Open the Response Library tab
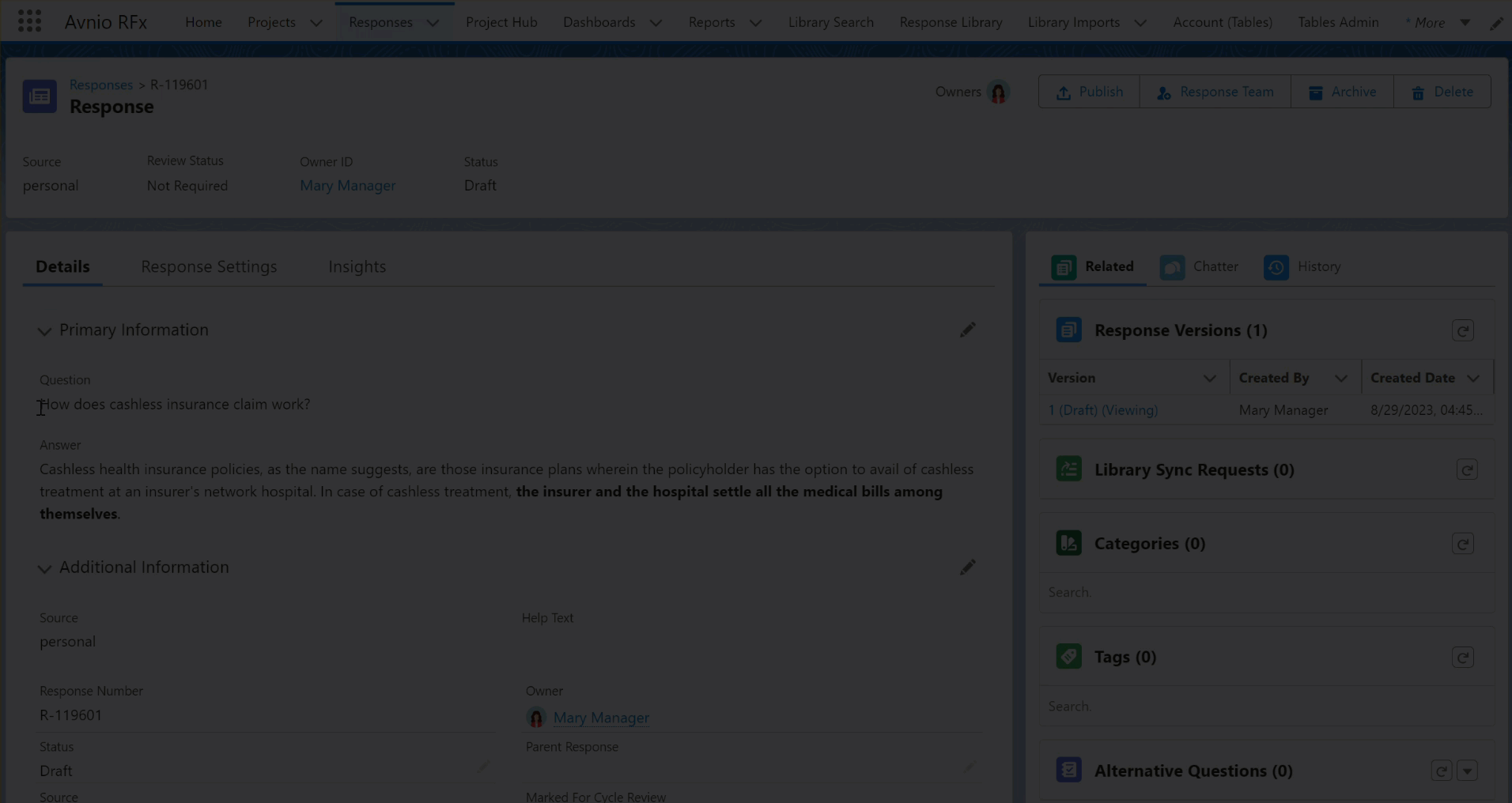Screen dimensions: 1512x803 [x=951, y=22]
